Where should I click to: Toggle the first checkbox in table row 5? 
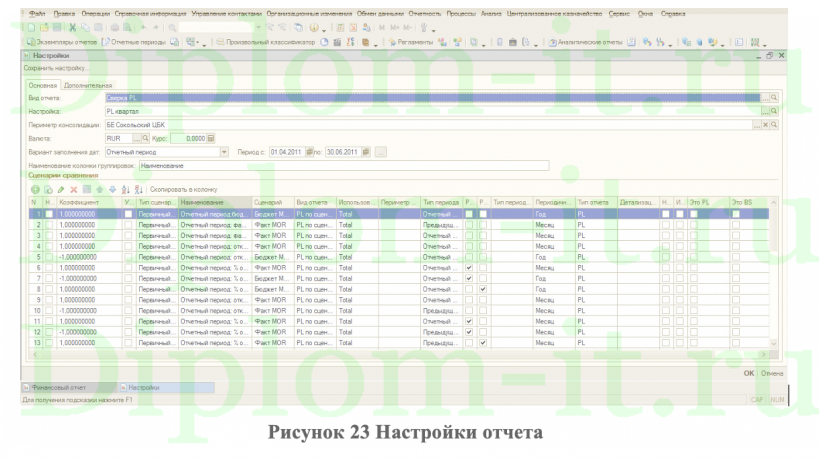[x=49, y=257]
